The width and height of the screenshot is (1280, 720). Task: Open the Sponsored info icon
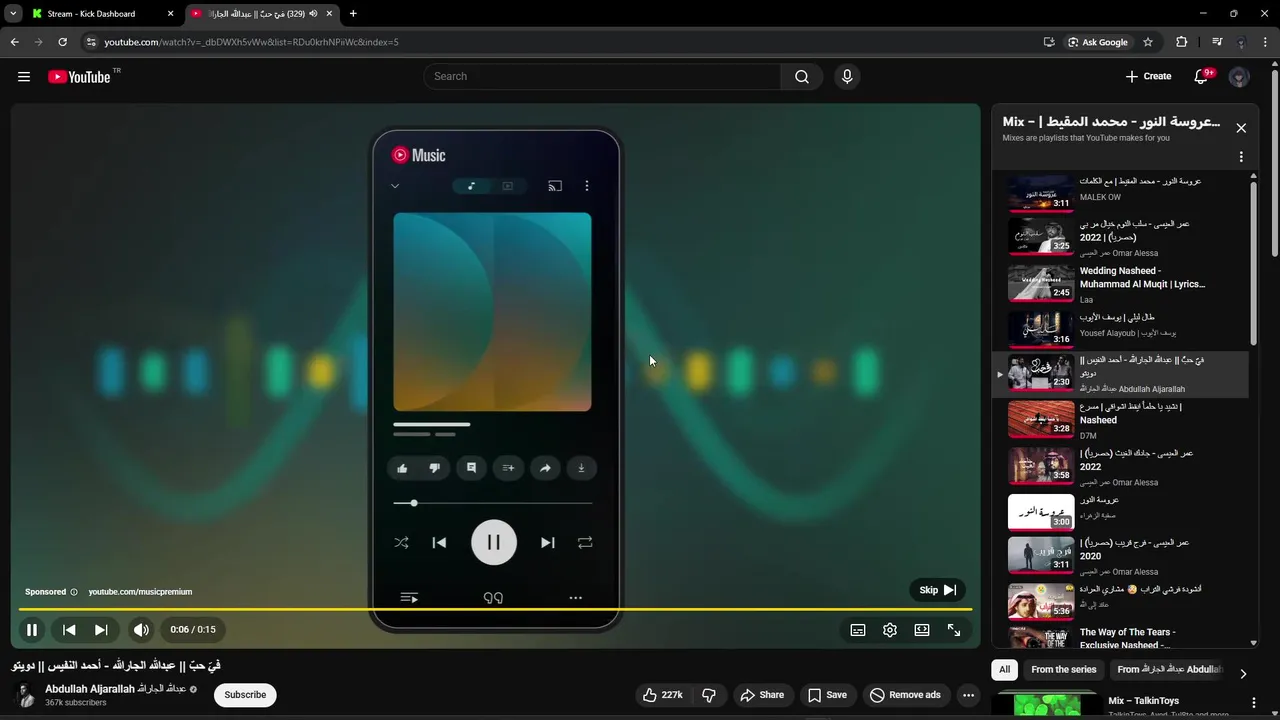tap(74, 592)
